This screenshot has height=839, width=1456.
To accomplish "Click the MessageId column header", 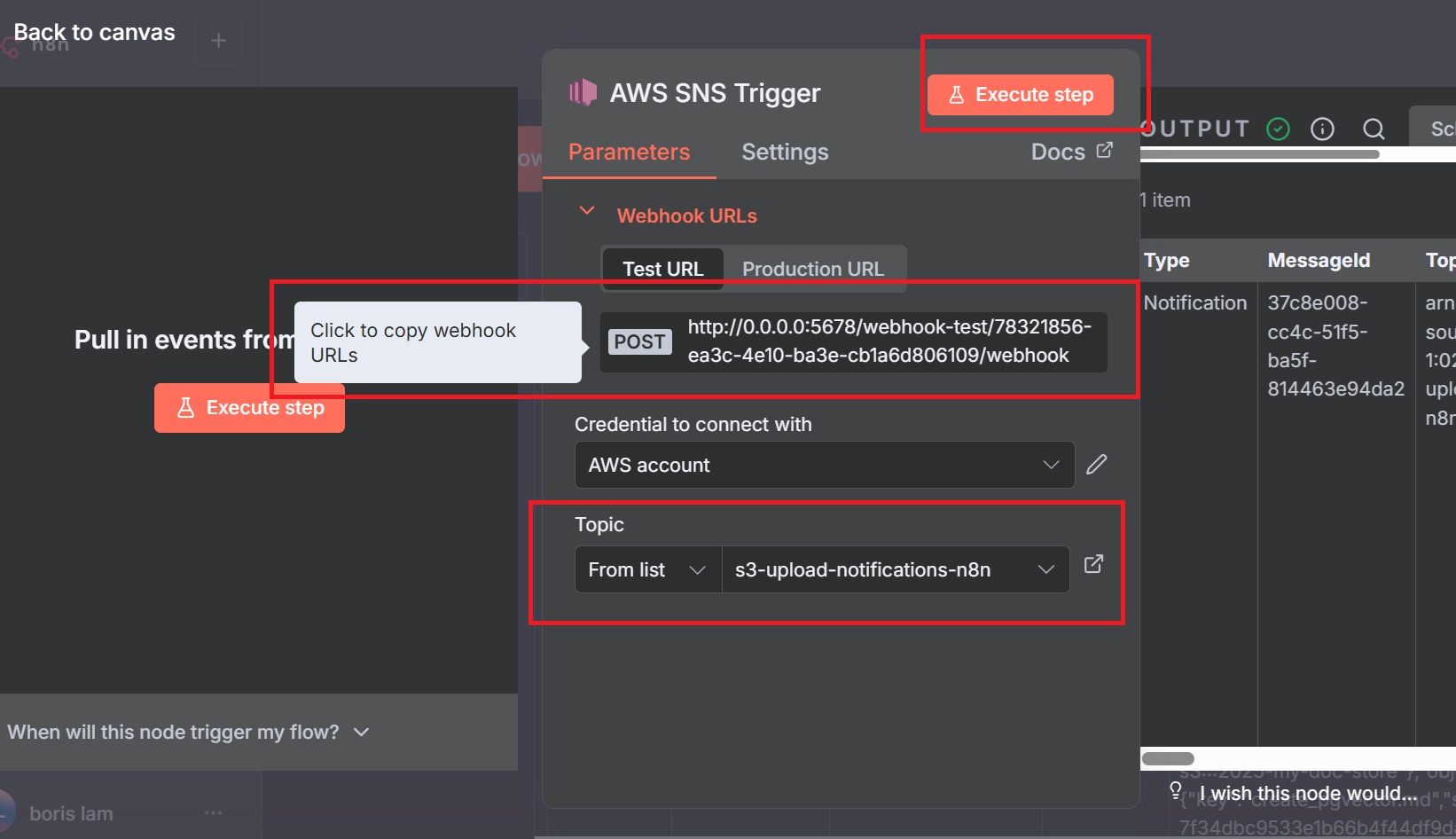I will point(1319,261).
